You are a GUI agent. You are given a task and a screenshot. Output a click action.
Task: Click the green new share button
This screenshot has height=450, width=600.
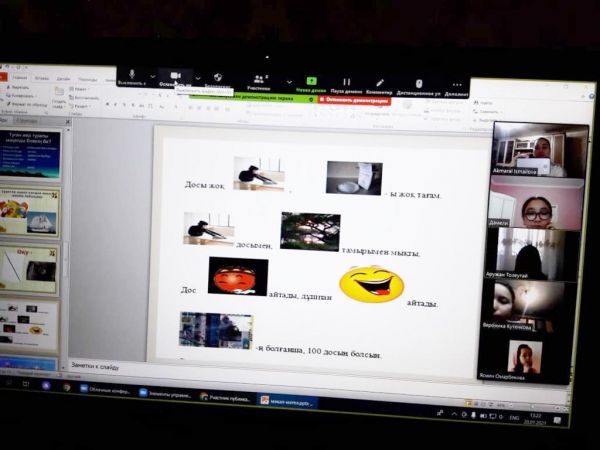pos(311,80)
